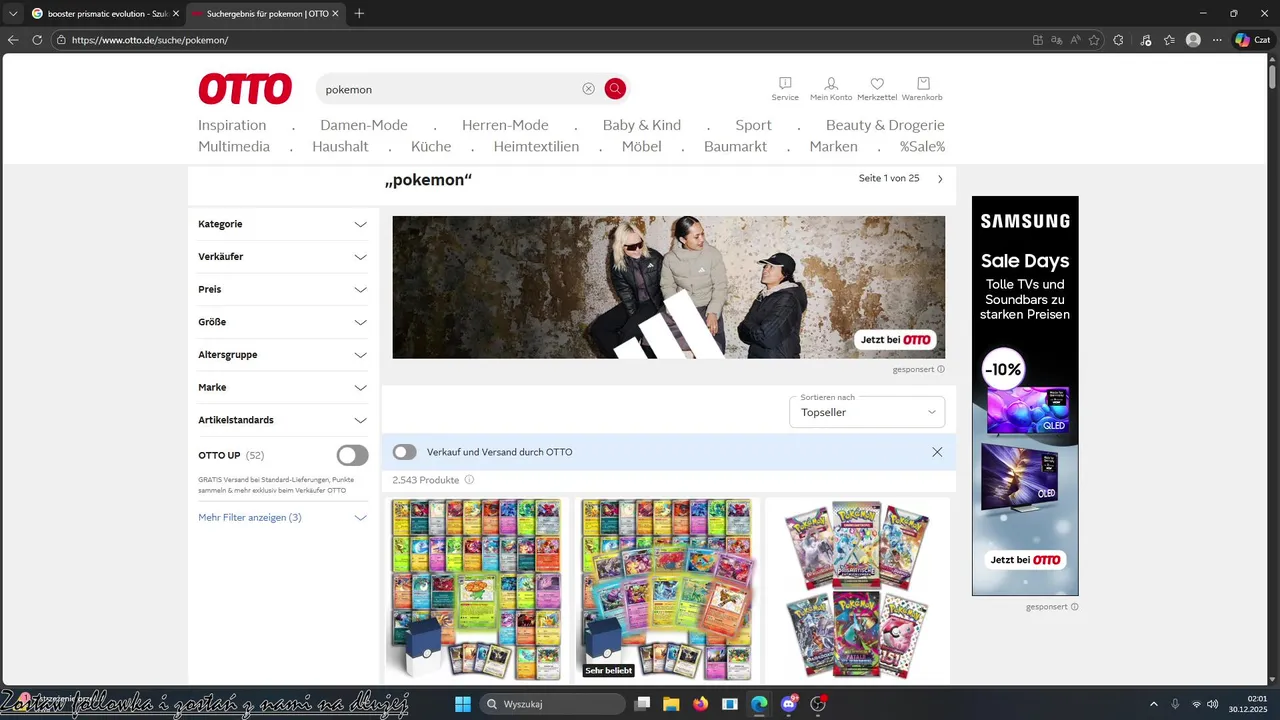
Task: Open Firefox from taskbar
Action: pyautogui.click(x=700, y=704)
